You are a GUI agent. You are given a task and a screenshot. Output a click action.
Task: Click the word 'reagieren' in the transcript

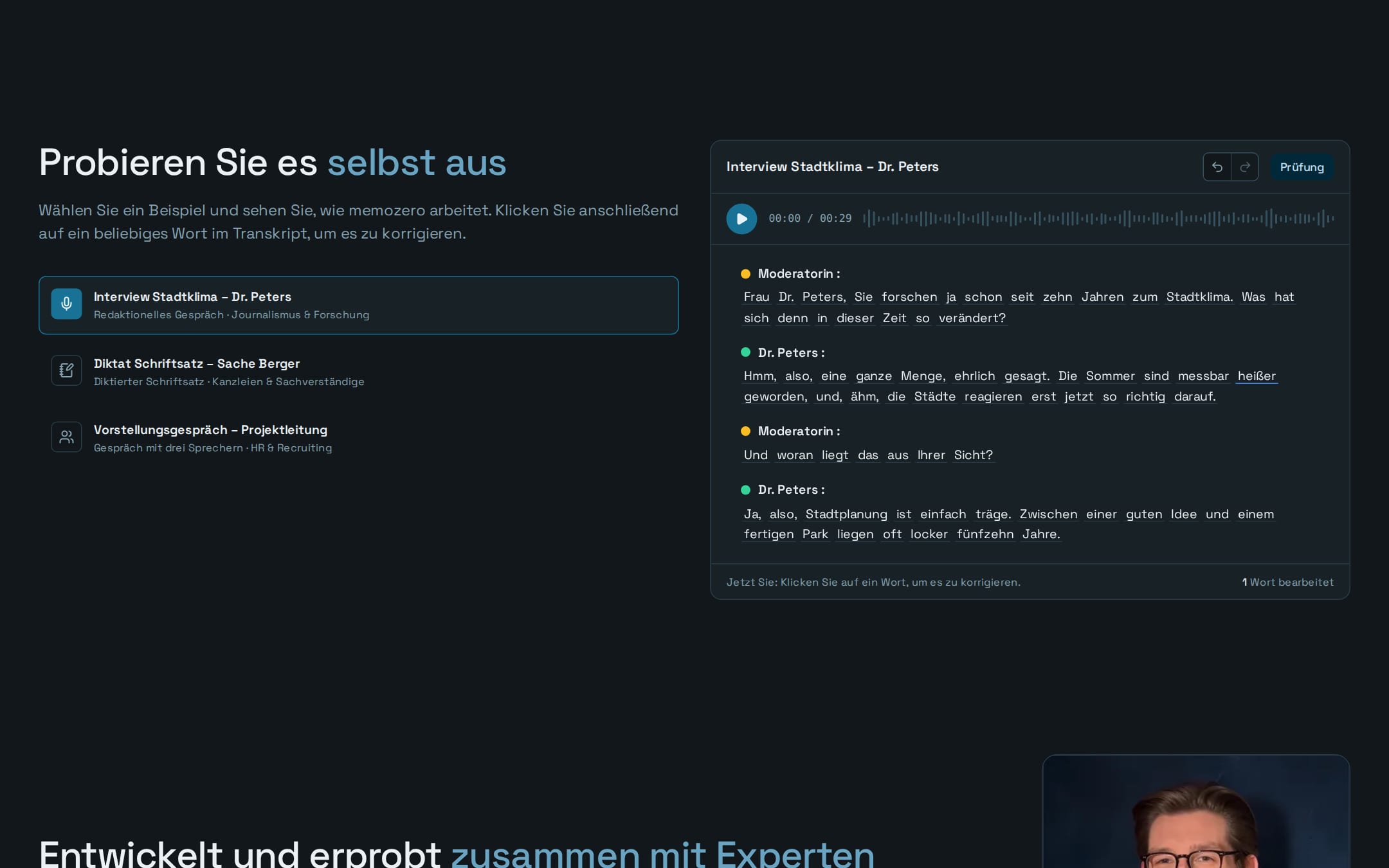coord(993,397)
